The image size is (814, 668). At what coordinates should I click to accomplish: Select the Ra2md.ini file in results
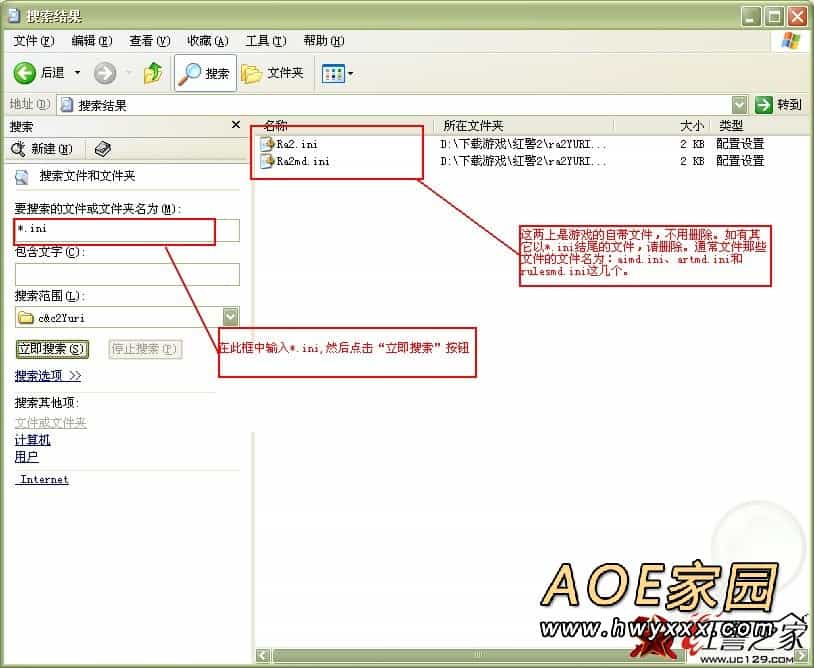(x=302, y=161)
